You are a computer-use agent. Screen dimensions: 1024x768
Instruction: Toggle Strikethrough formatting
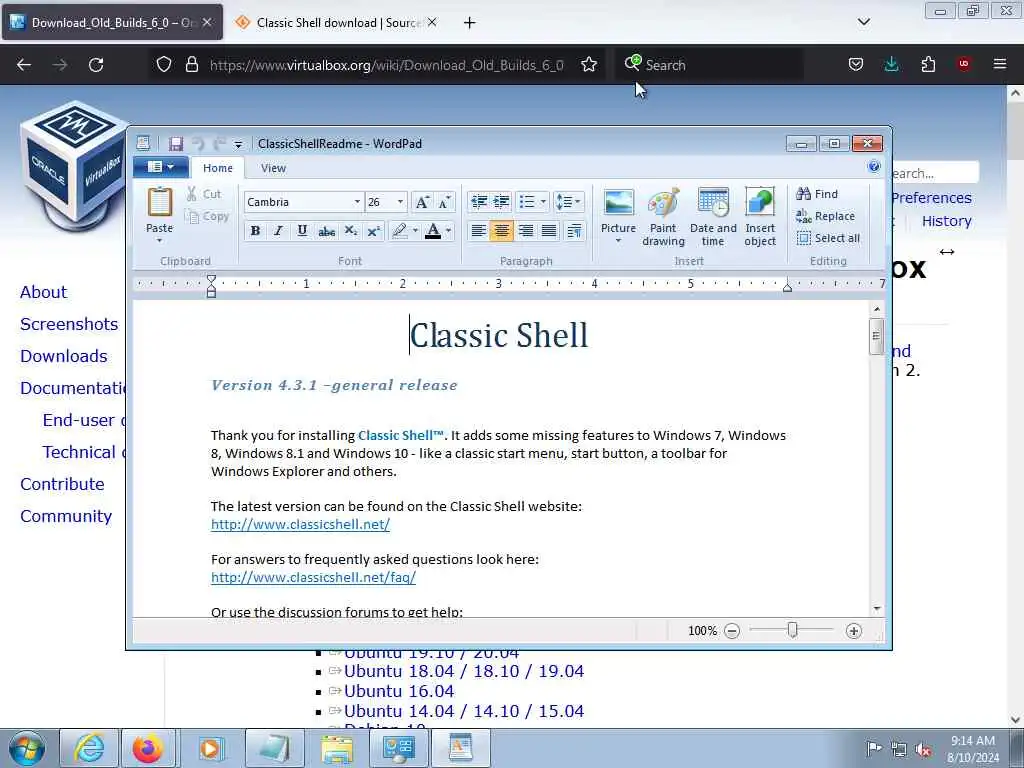point(327,231)
